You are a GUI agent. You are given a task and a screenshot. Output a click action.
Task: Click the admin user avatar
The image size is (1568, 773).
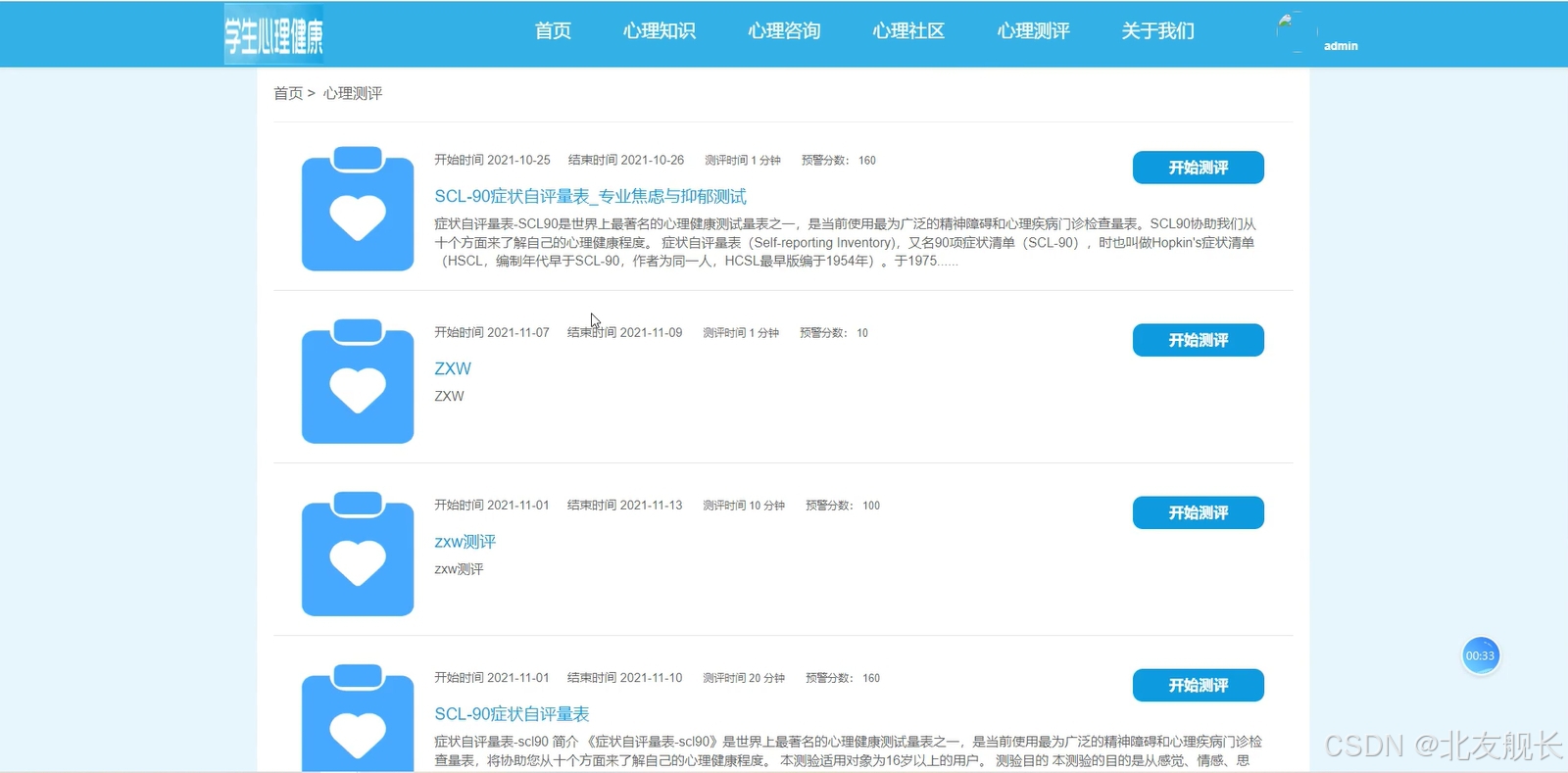[1297, 32]
